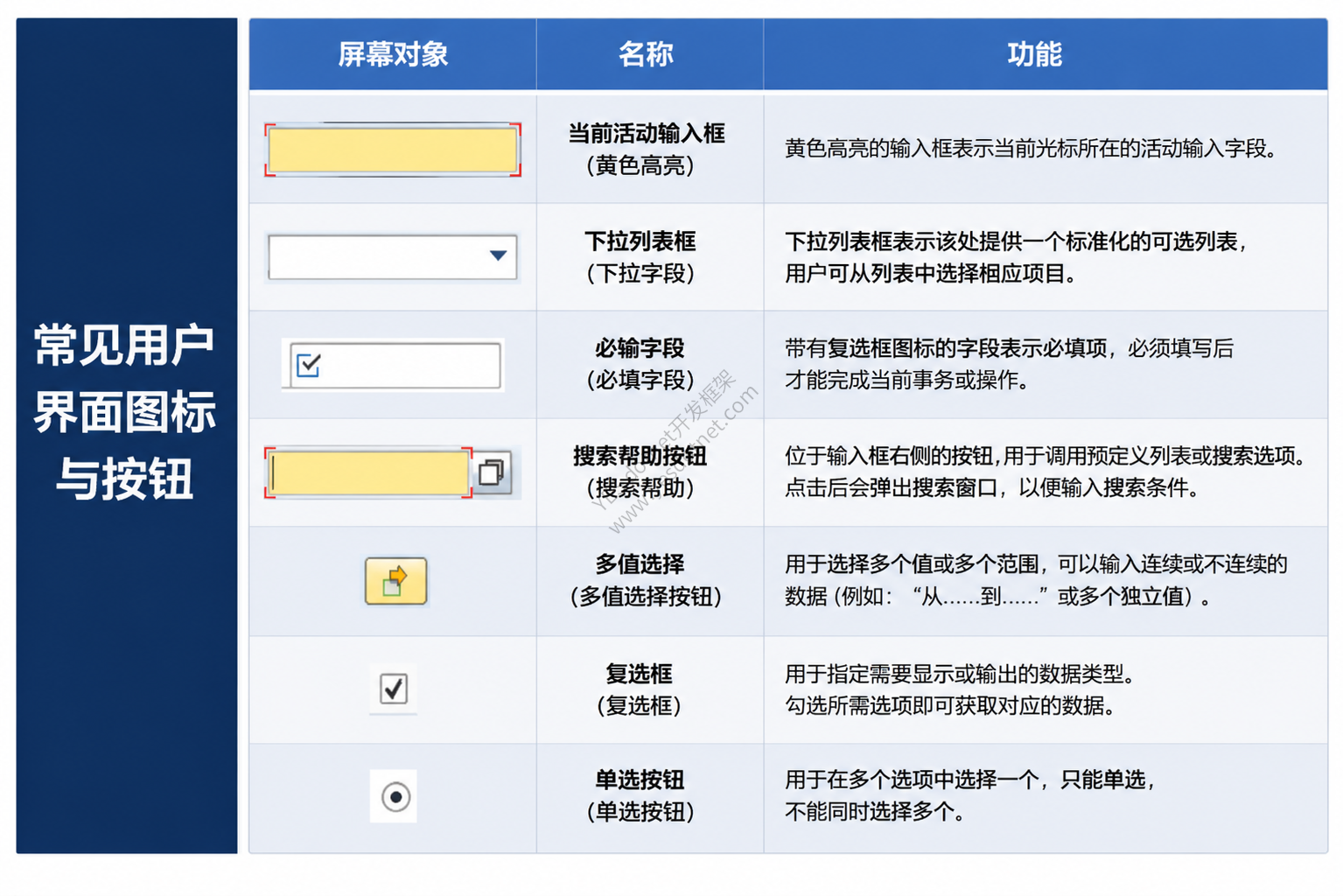Toggle the checked checkbox in 复选框 row
The width and height of the screenshot is (1343, 896).
tap(394, 689)
